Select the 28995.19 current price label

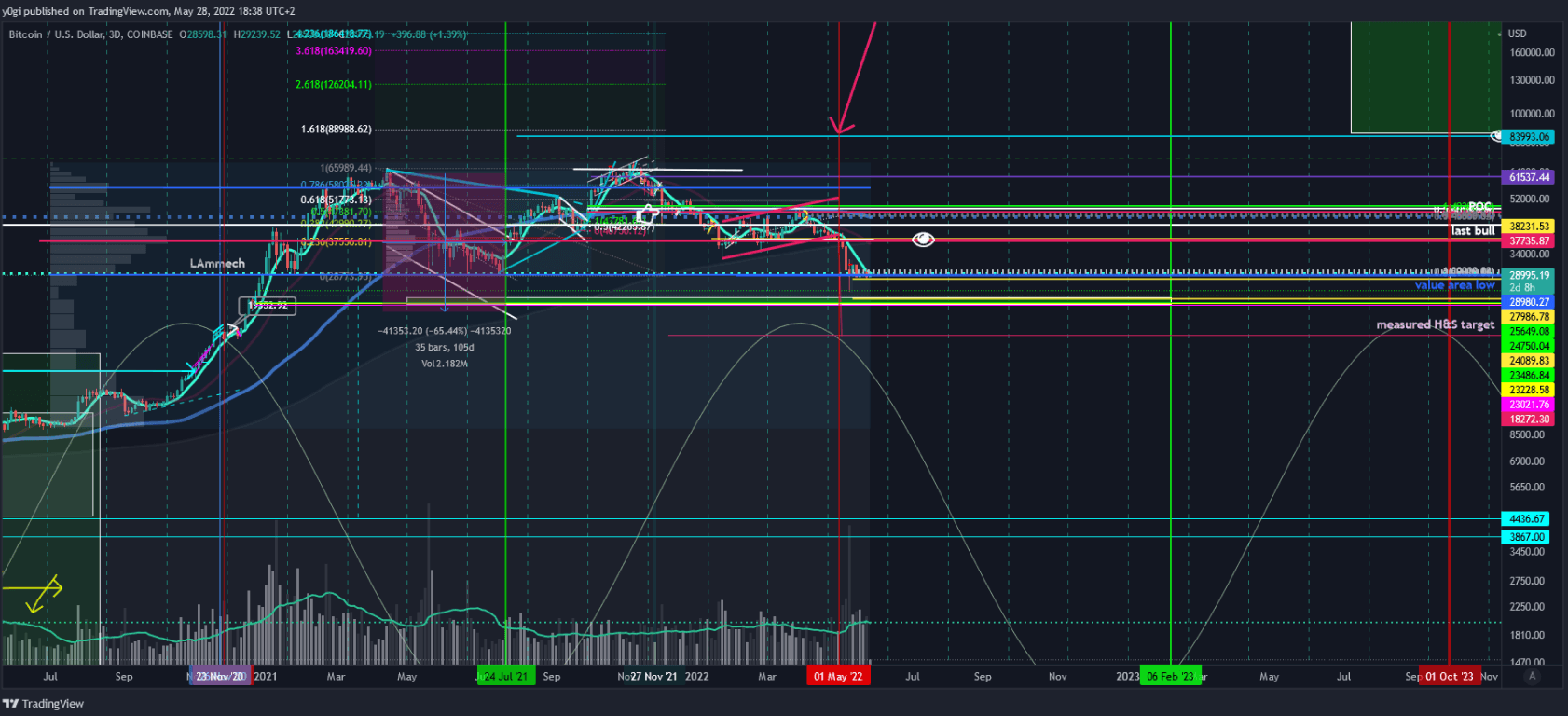1529,276
